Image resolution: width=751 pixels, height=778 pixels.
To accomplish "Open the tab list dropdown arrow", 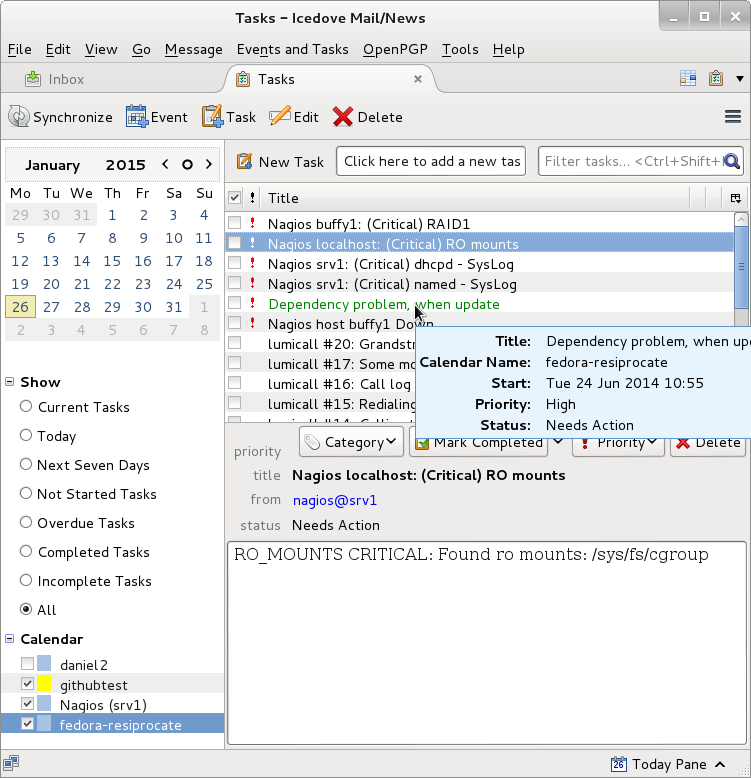I will point(740,79).
